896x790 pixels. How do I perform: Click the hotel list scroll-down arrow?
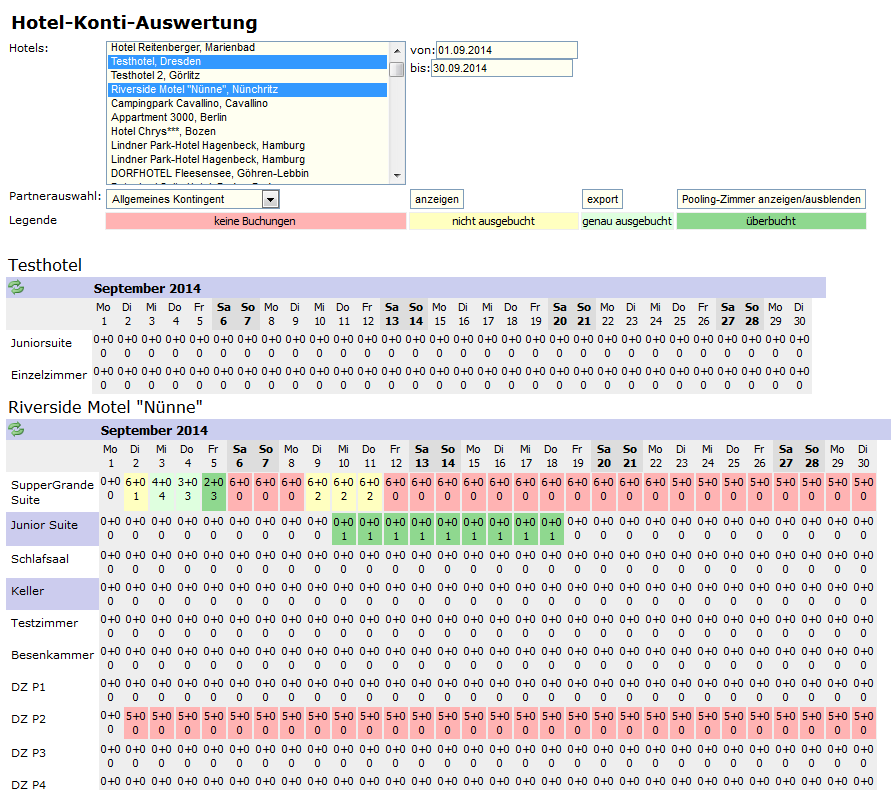(397, 174)
